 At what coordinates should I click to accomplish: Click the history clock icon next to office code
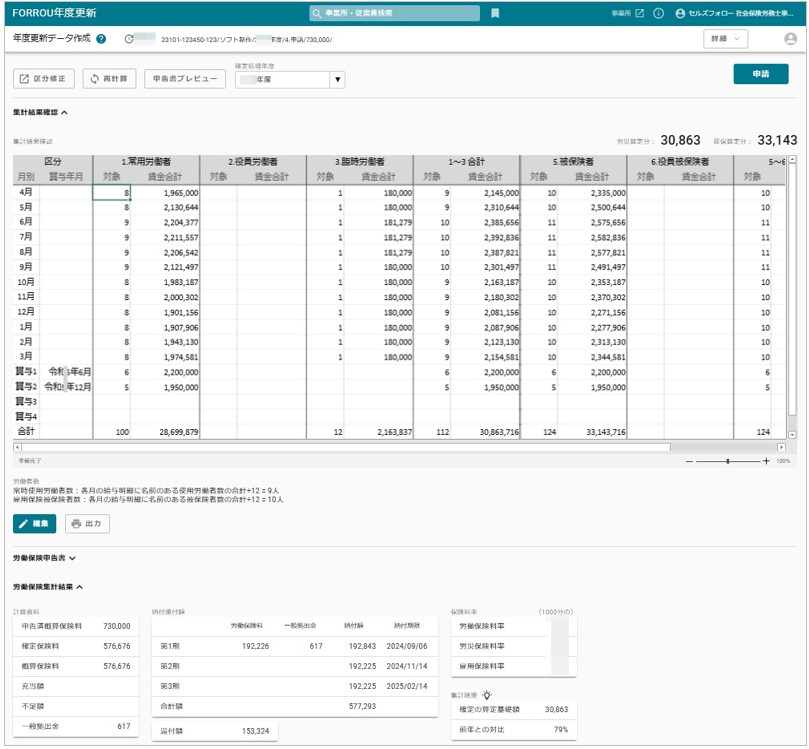pyautogui.click(x=129, y=39)
